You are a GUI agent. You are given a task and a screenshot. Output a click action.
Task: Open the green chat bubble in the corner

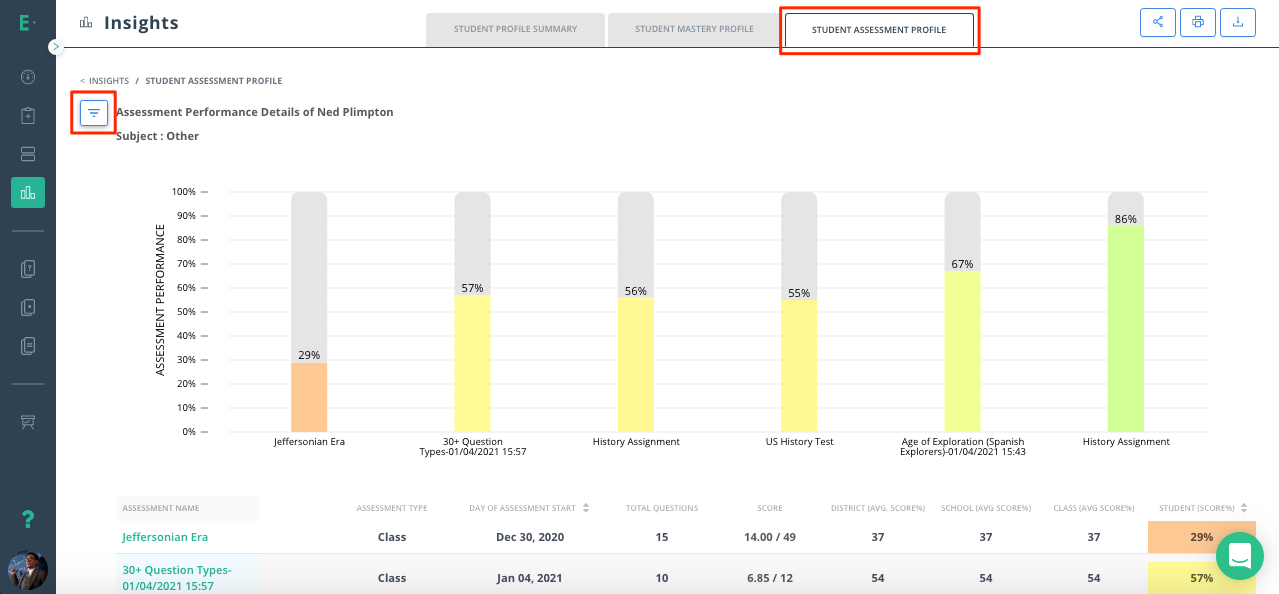1239,555
